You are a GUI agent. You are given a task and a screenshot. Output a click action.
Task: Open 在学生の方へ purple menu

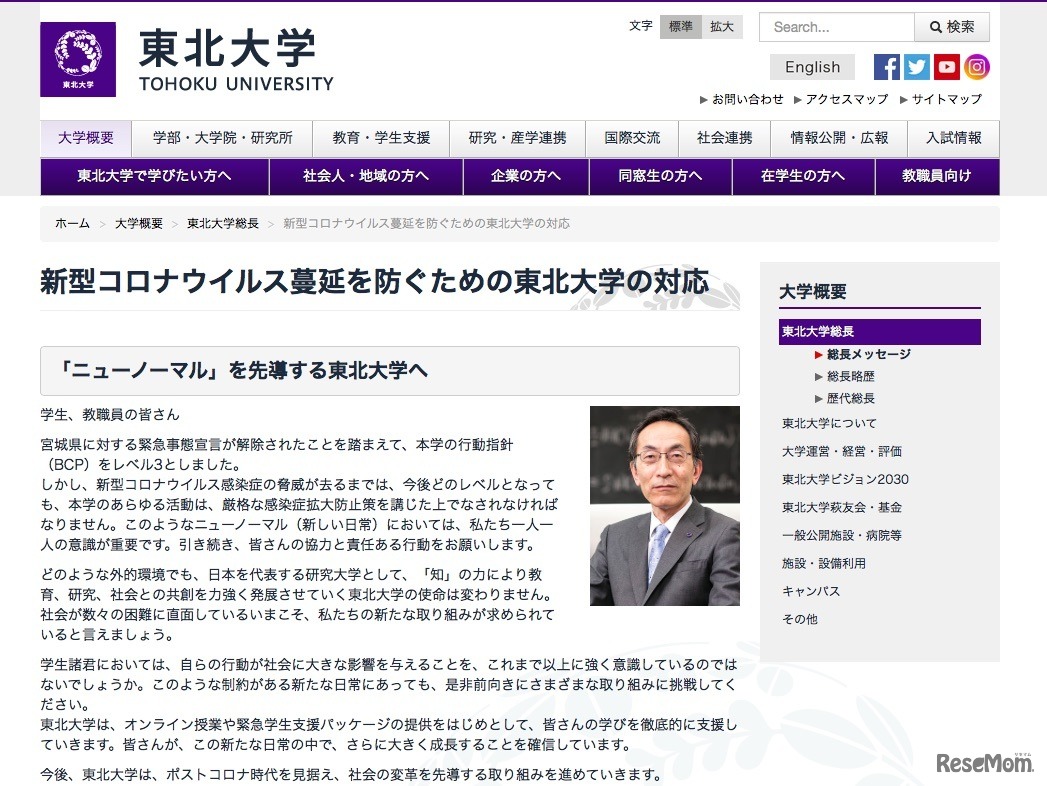point(803,176)
